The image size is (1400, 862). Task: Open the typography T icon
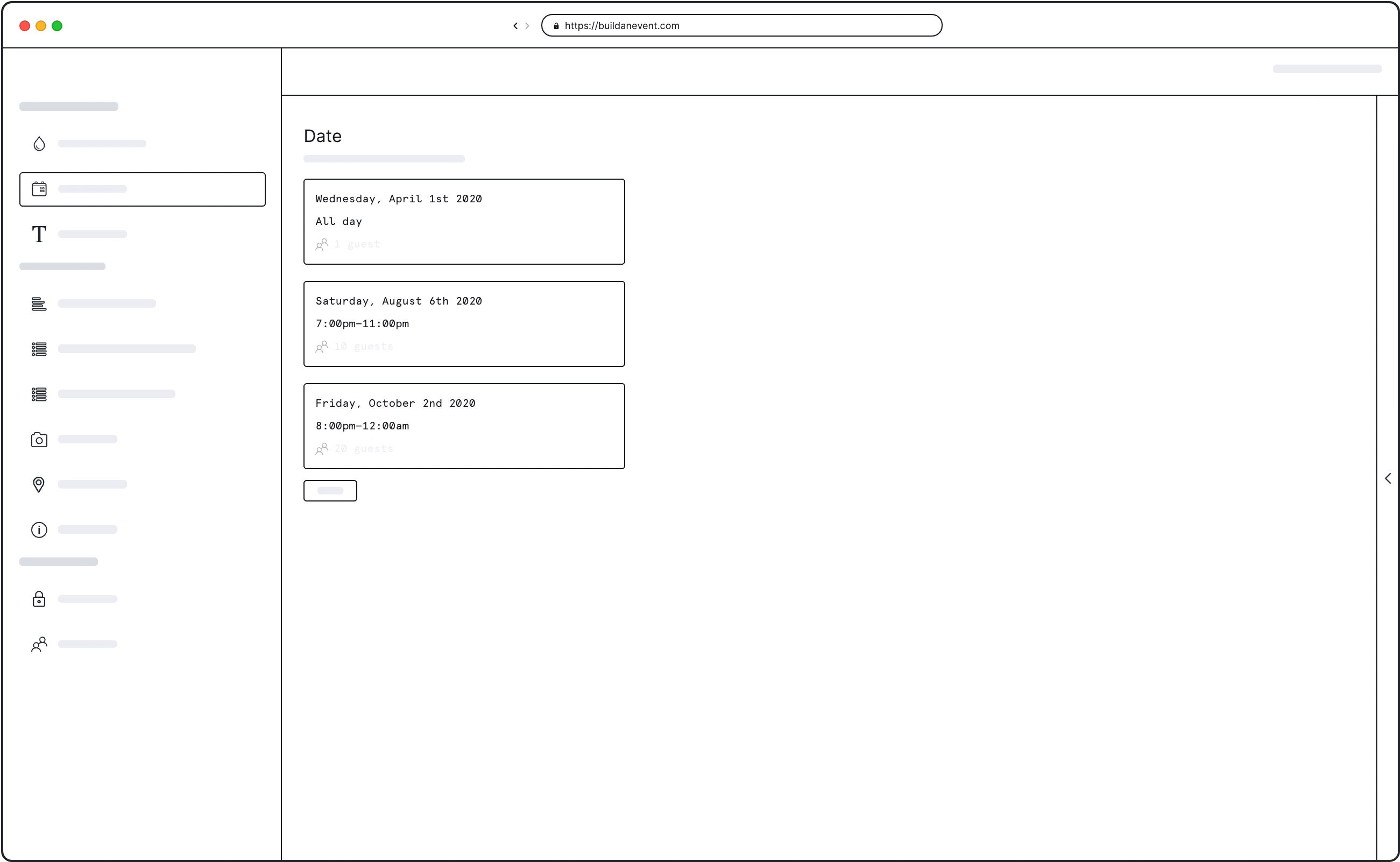point(39,234)
